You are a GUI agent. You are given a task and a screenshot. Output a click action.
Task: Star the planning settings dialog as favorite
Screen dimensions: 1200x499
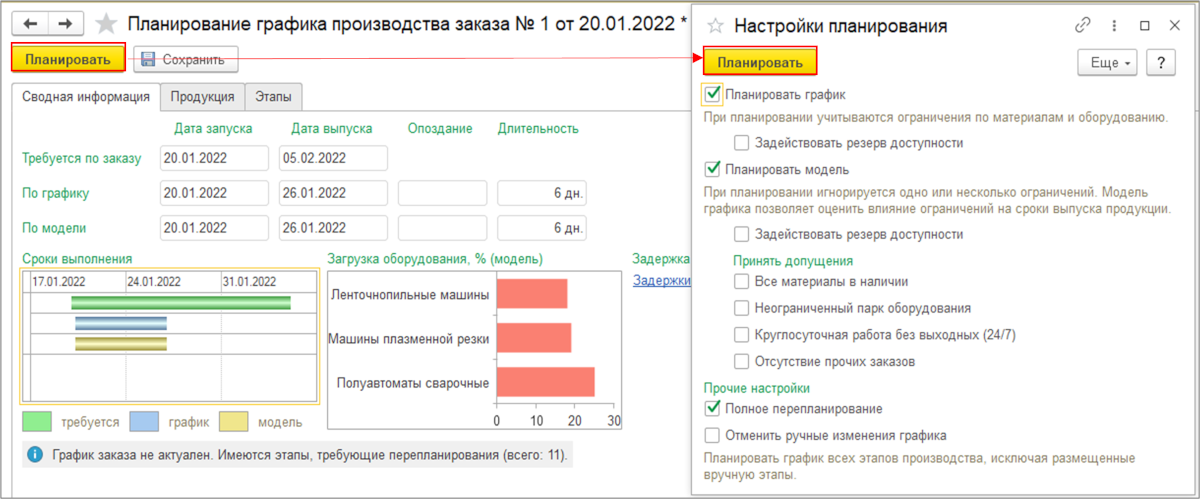coord(715,26)
